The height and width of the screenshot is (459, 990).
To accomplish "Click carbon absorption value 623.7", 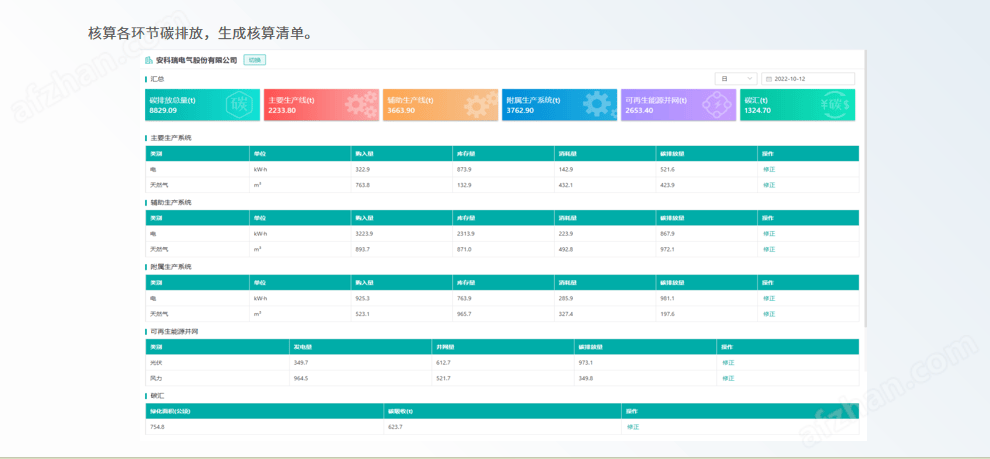I will [x=395, y=427].
